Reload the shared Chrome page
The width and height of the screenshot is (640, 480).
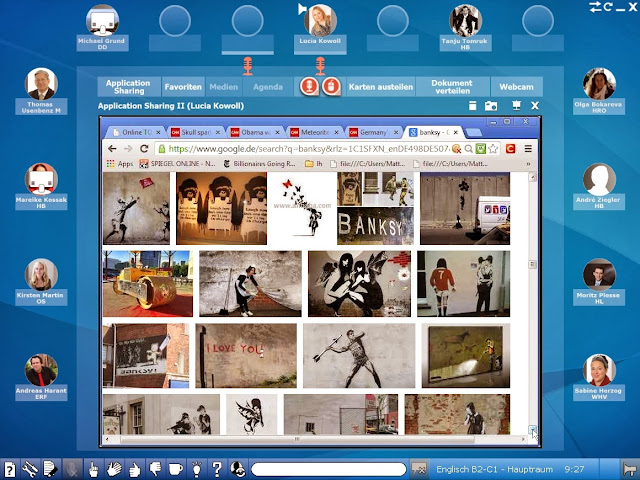pos(144,149)
